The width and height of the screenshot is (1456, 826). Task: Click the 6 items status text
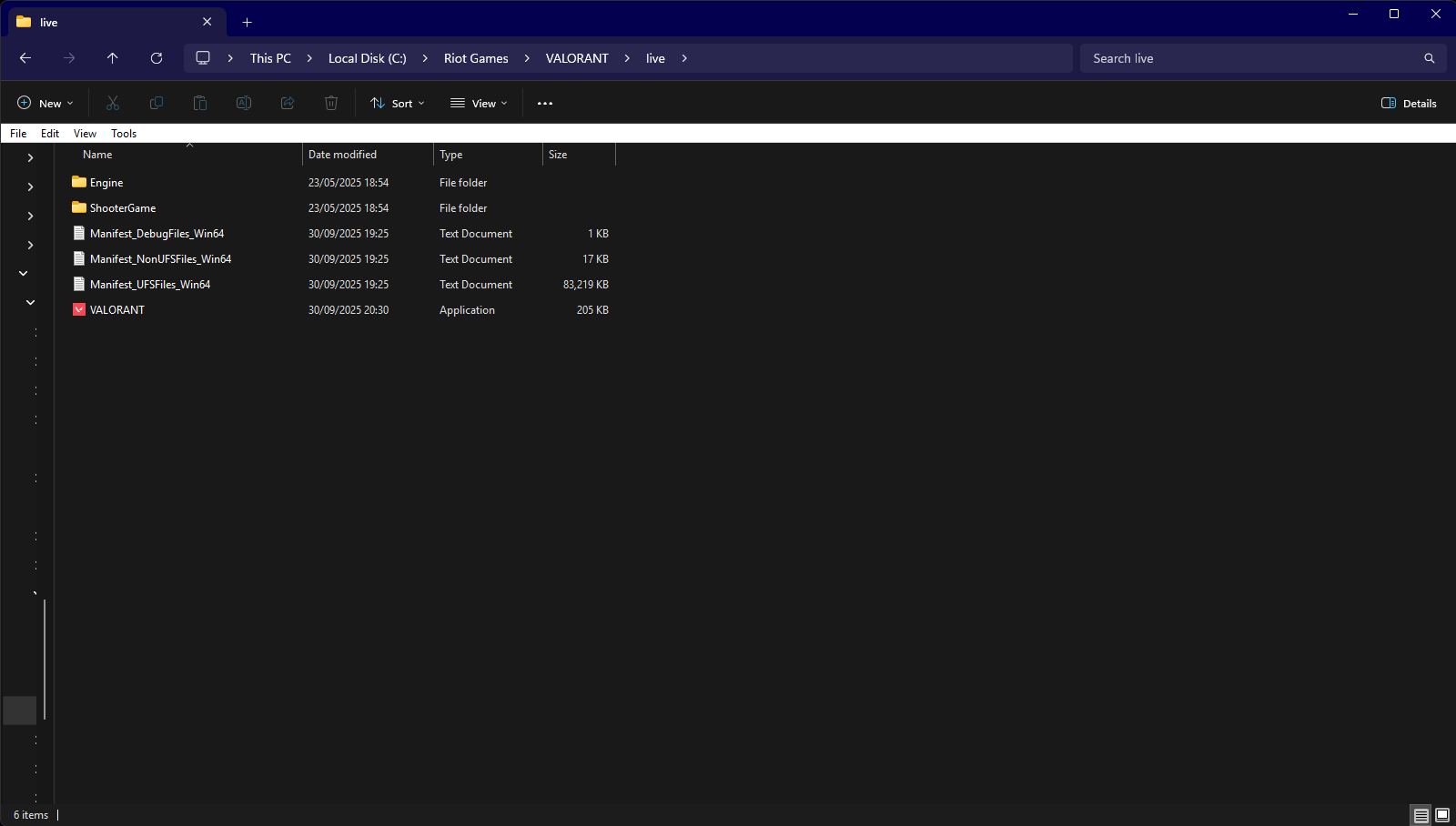(31, 815)
